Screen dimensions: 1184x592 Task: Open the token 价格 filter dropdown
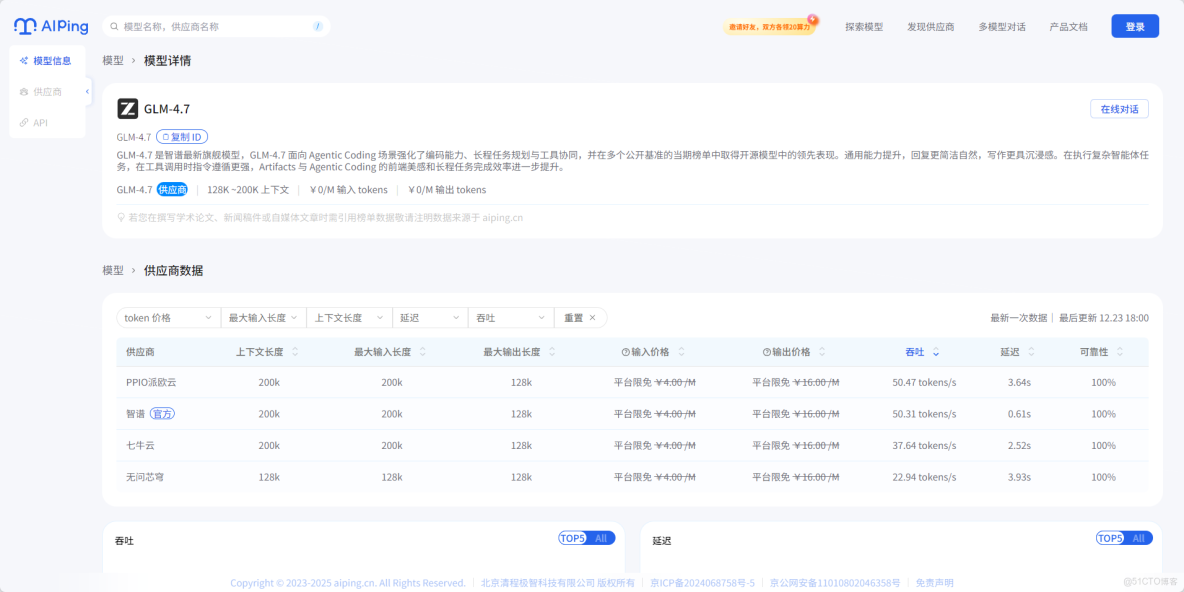(x=166, y=317)
